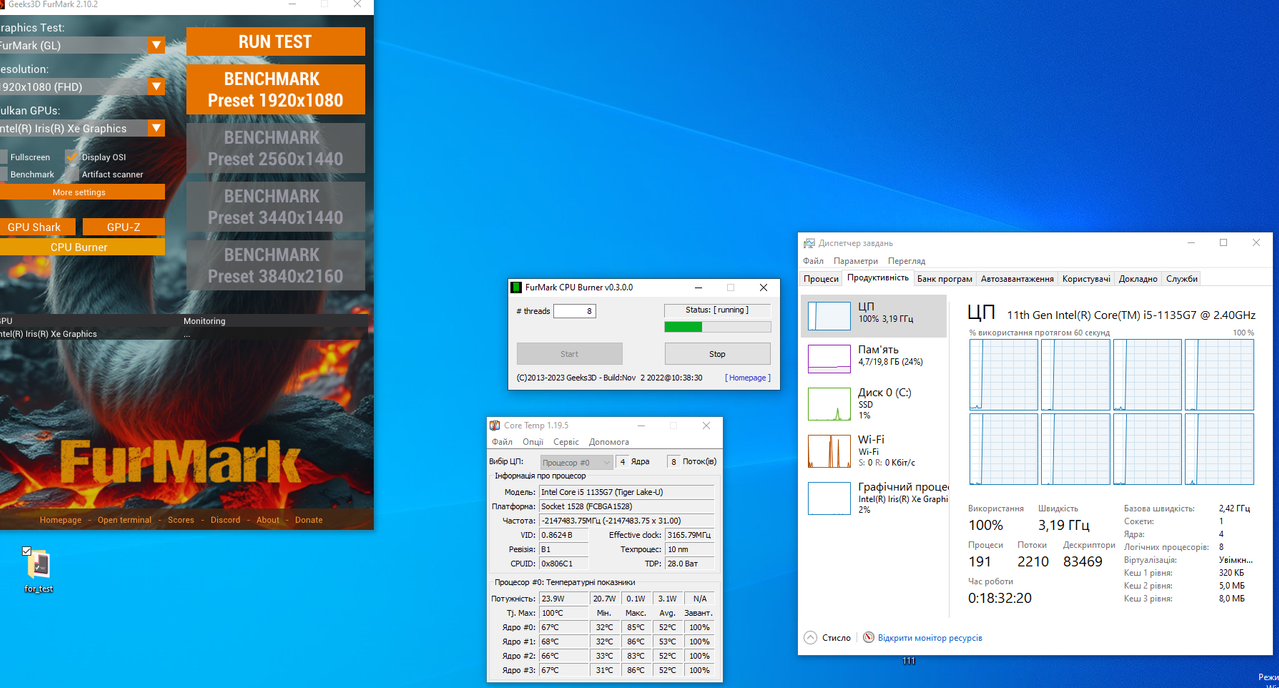Screen dimensions: 1279x688
Task: Open the FurMark Homepage footer link
Action: coord(61,520)
